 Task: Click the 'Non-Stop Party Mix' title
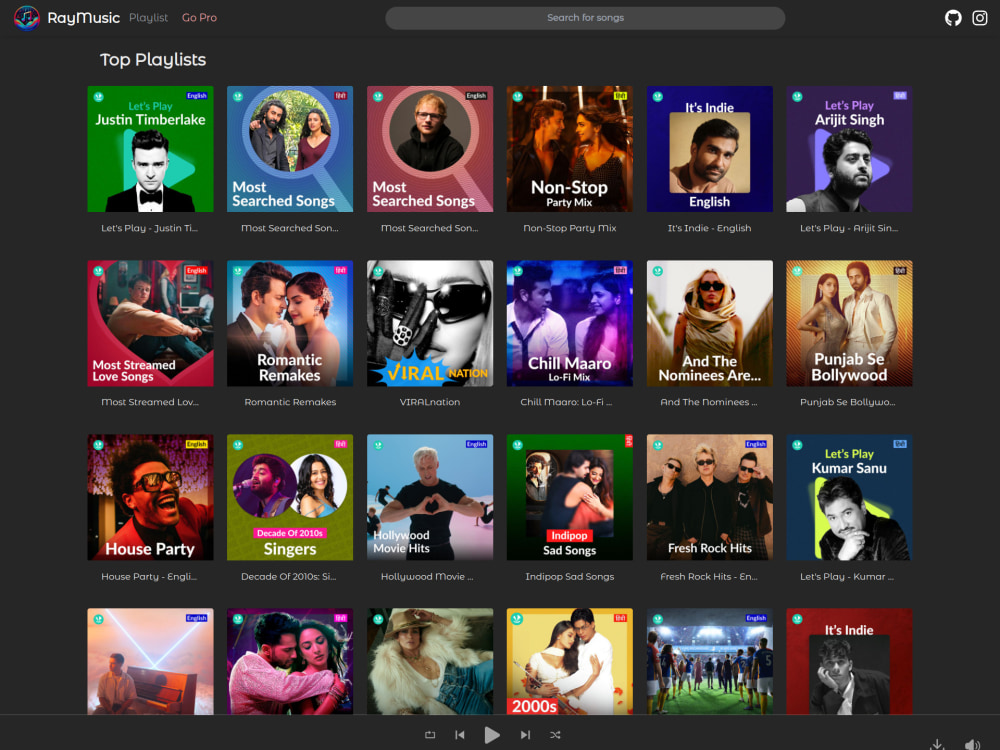click(x=570, y=228)
